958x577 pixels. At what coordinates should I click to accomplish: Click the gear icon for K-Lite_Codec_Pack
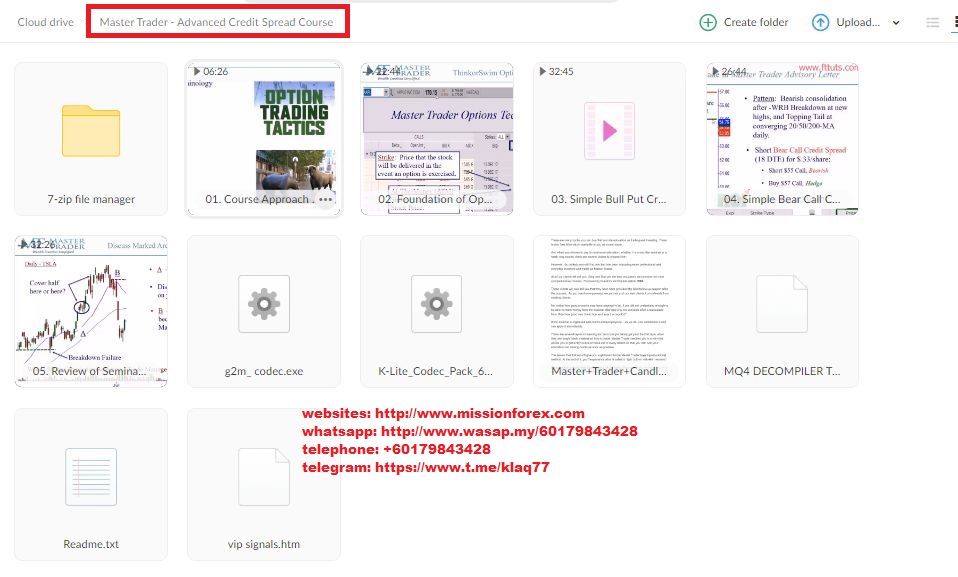click(x=437, y=304)
